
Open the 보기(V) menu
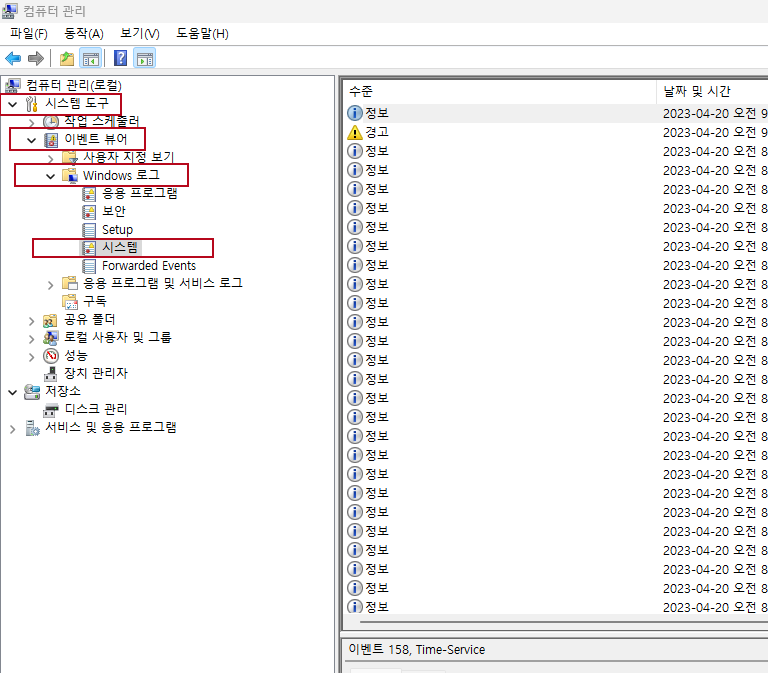click(x=140, y=34)
